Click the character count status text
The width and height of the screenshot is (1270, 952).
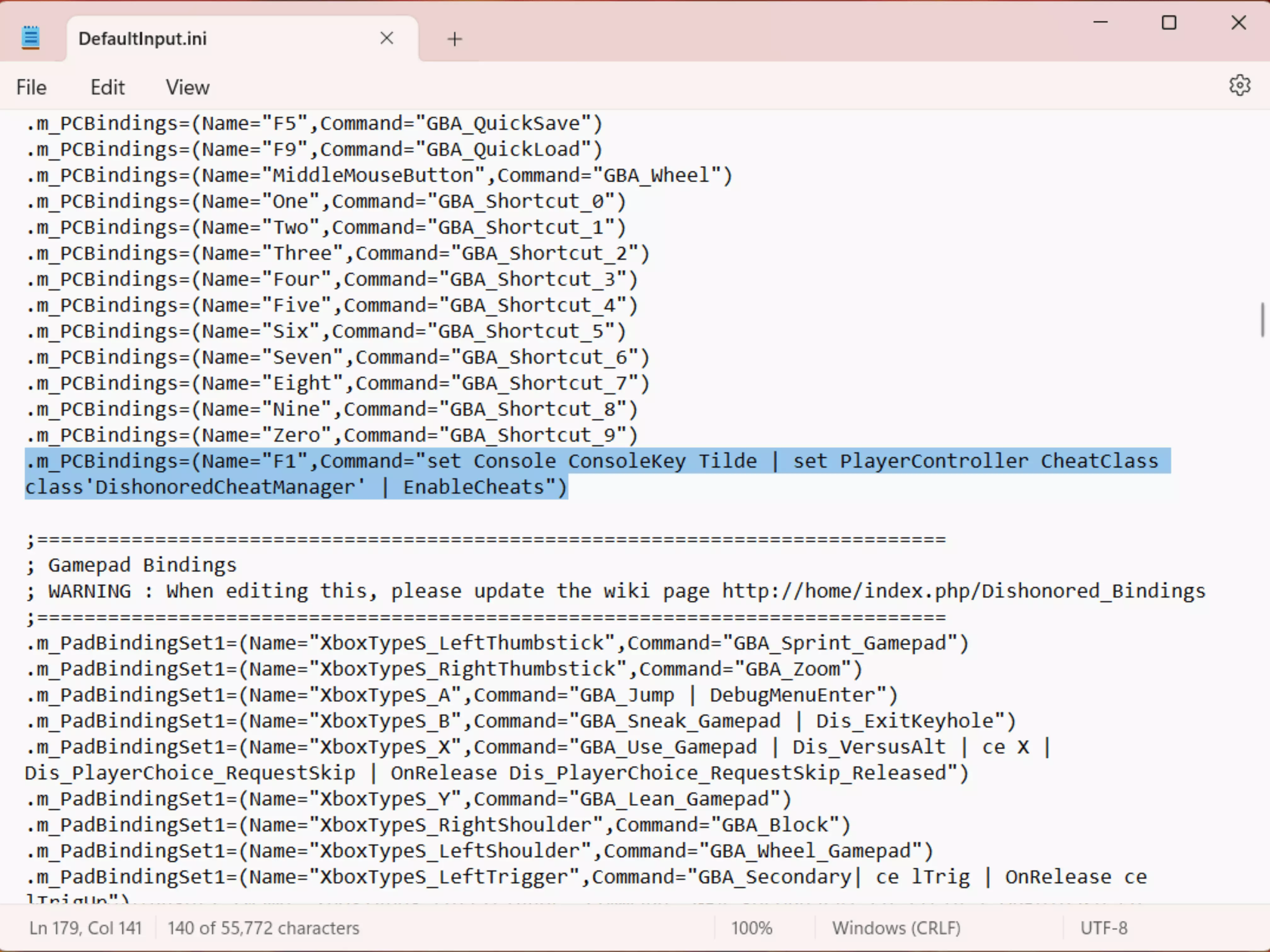(x=263, y=928)
